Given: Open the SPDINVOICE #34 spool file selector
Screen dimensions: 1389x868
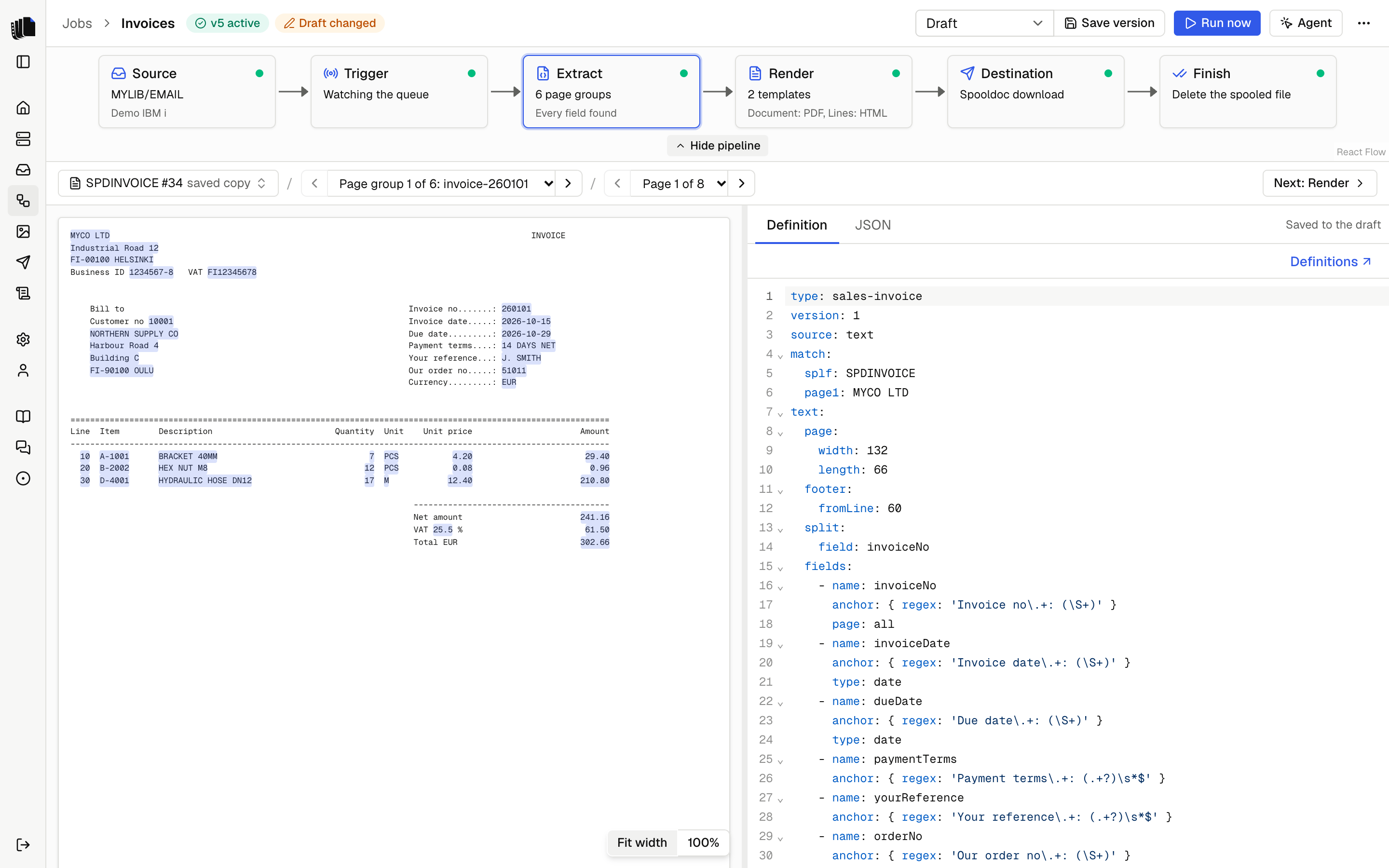Looking at the screenshot, I should (x=168, y=183).
